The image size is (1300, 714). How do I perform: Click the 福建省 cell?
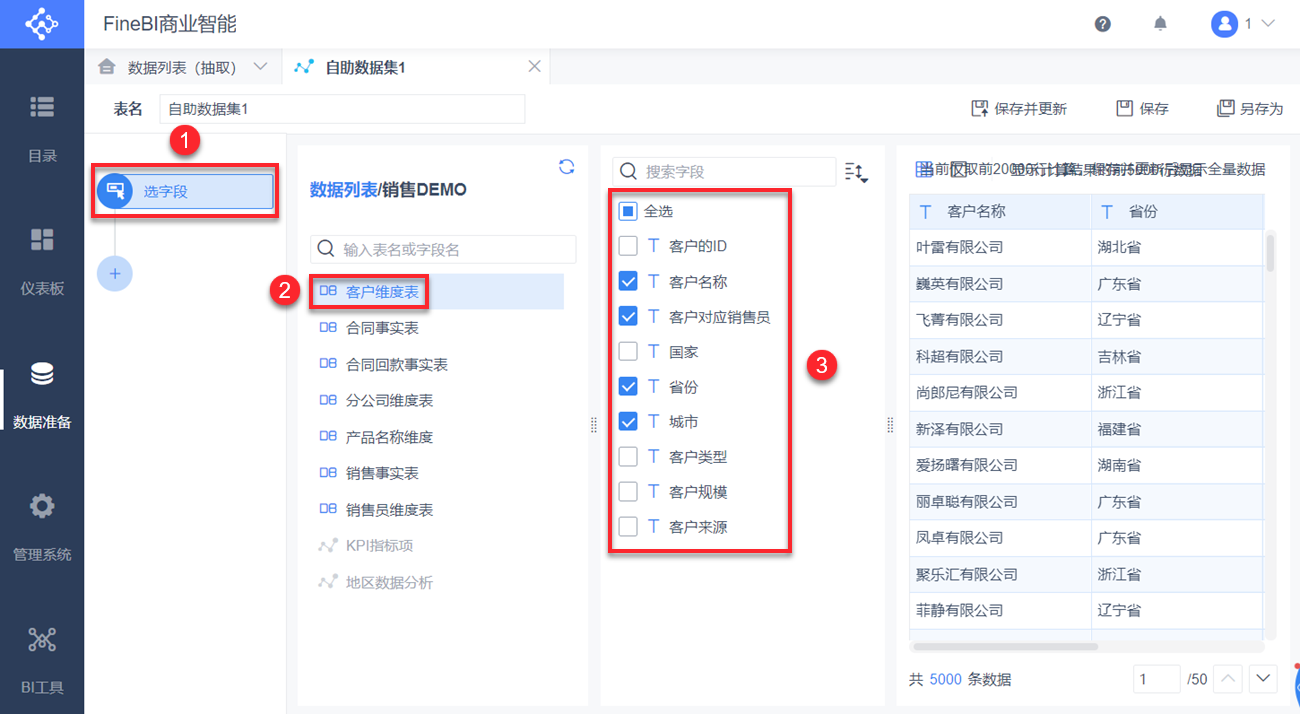(x=1178, y=429)
